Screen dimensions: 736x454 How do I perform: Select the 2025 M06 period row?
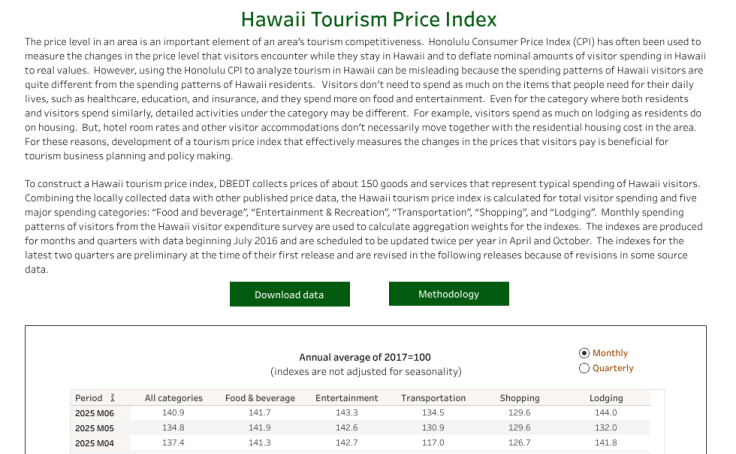(x=95, y=413)
